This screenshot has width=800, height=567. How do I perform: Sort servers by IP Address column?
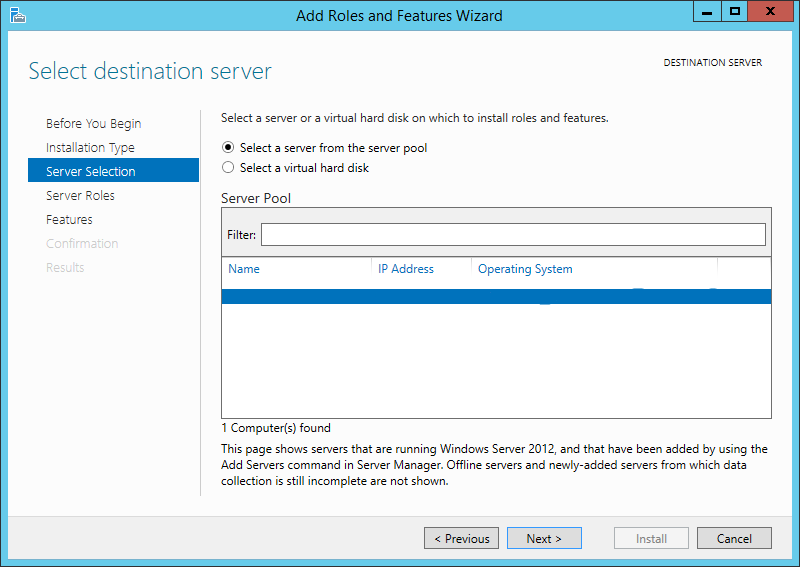(406, 268)
